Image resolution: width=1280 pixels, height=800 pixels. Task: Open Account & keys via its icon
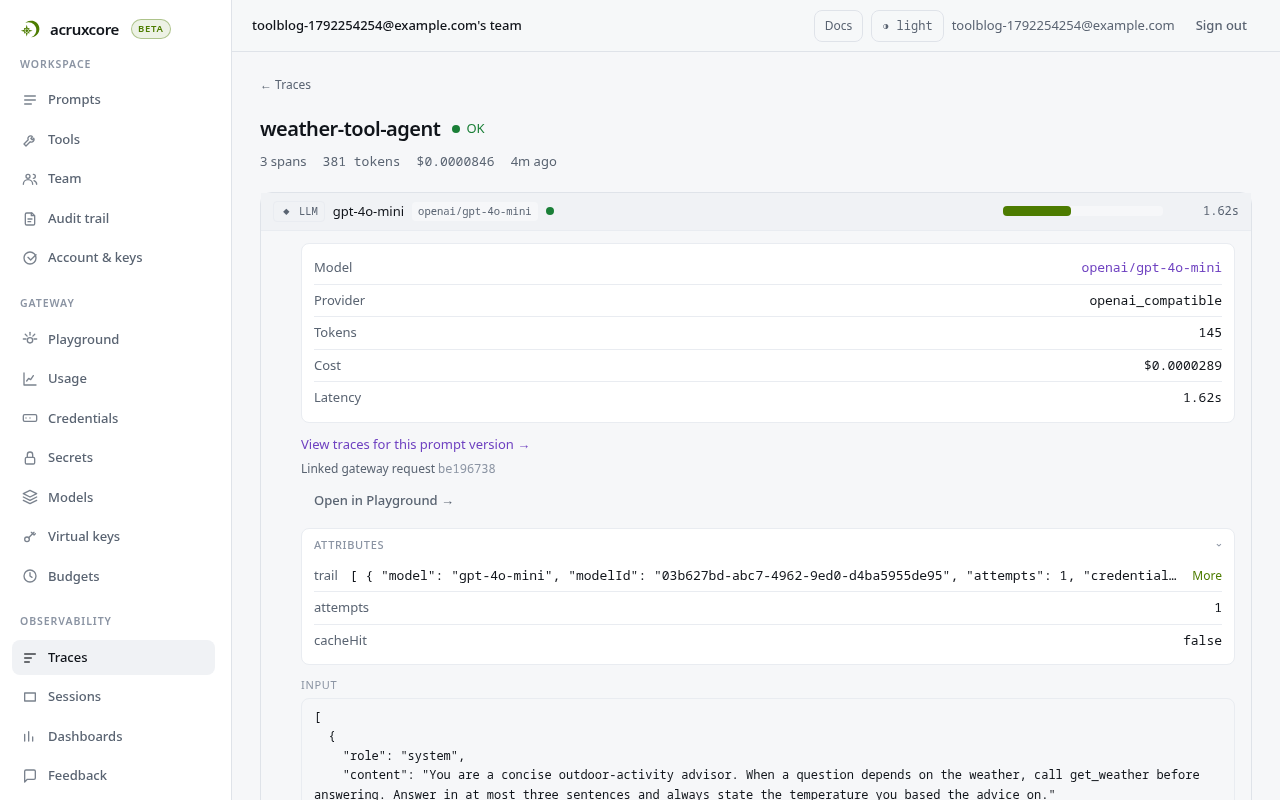(x=30, y=258)
